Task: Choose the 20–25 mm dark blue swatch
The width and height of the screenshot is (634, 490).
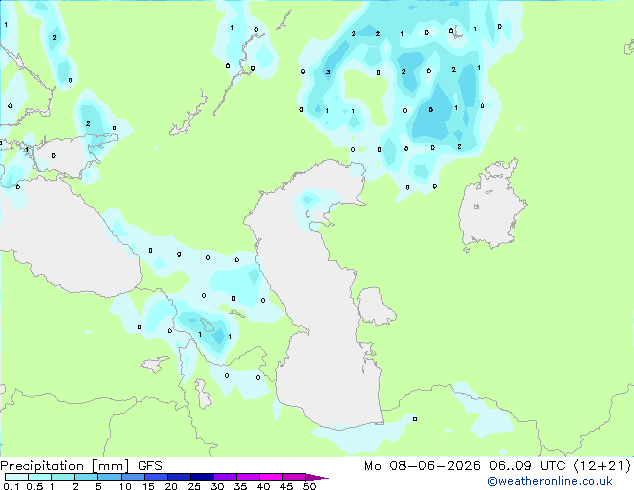Action: [x=179, y=477]
